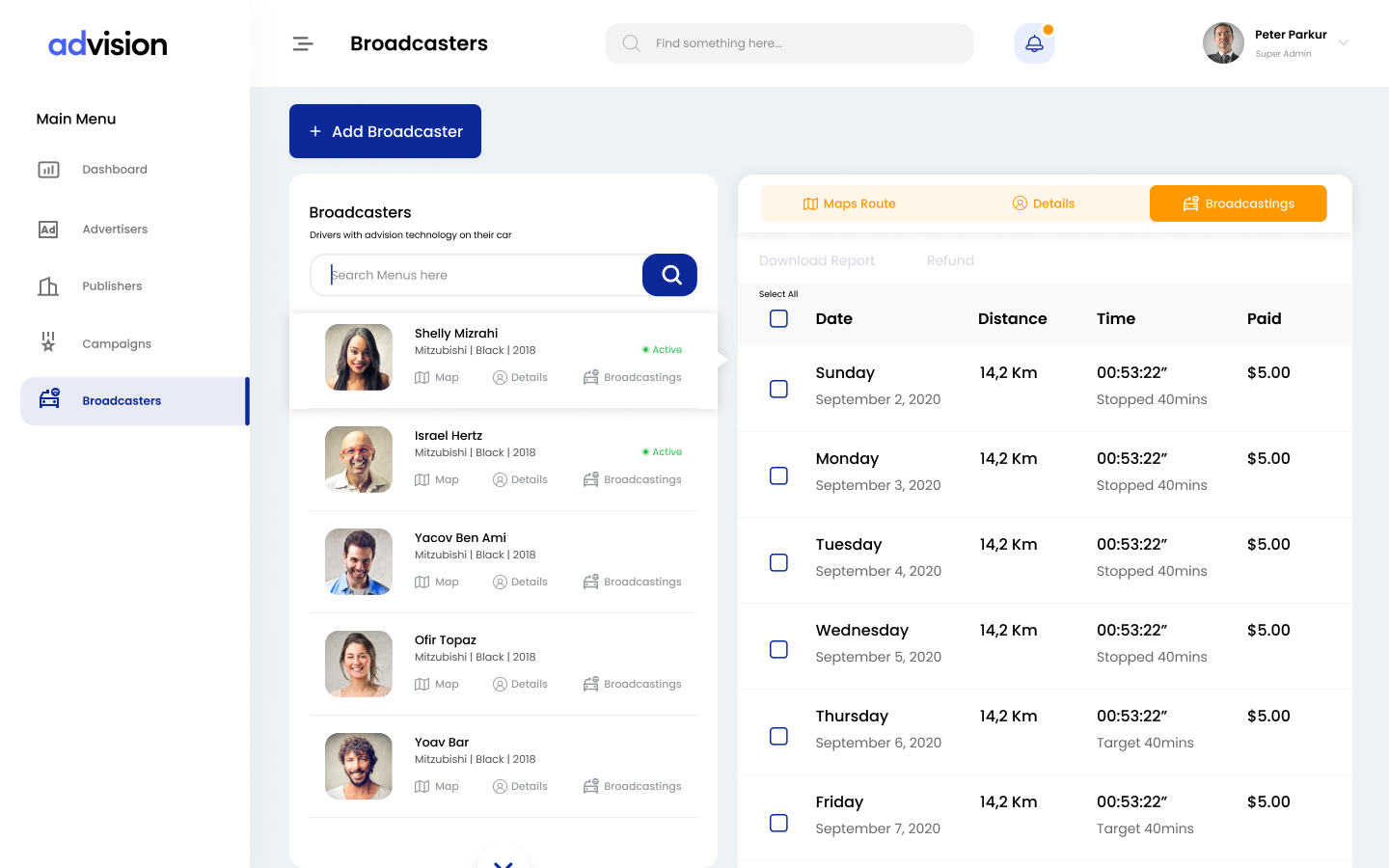
Task: Open the Dashboard from the sidebar
Action: (x=48, y=169)
